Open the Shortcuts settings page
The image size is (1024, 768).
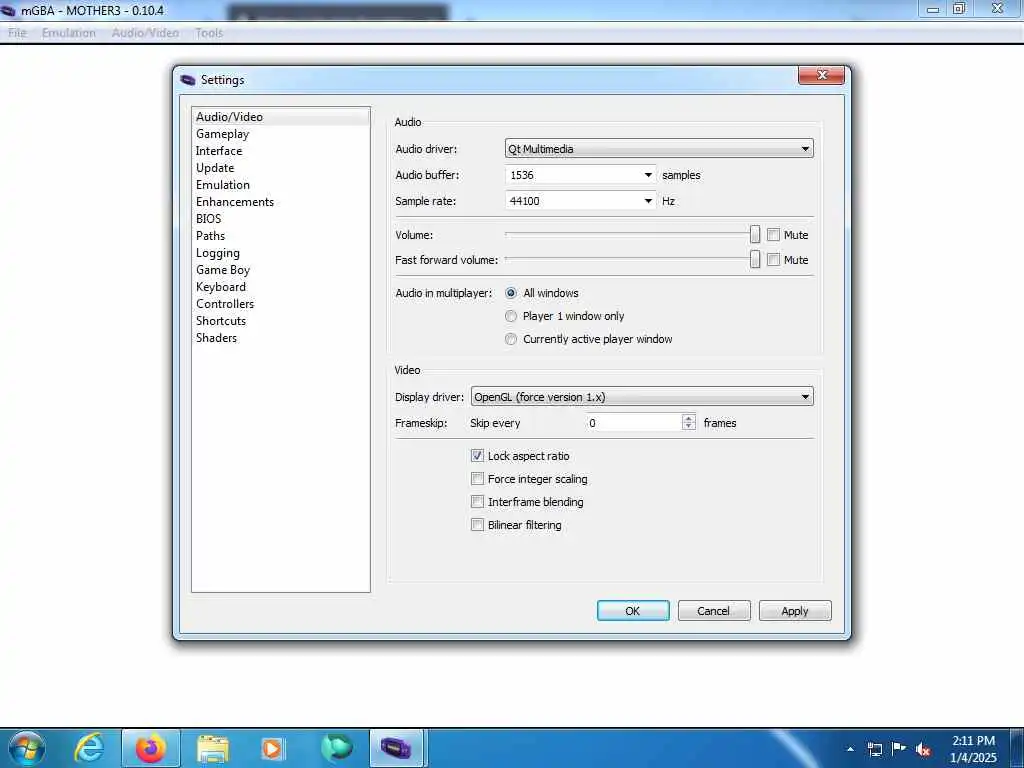tap(281, 321)
